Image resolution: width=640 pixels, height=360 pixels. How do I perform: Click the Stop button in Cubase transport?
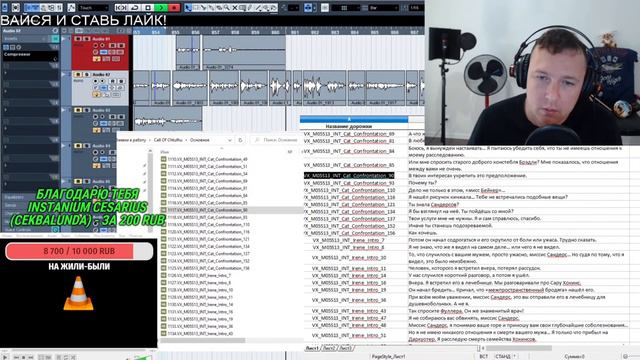click(x=148, y=8)
